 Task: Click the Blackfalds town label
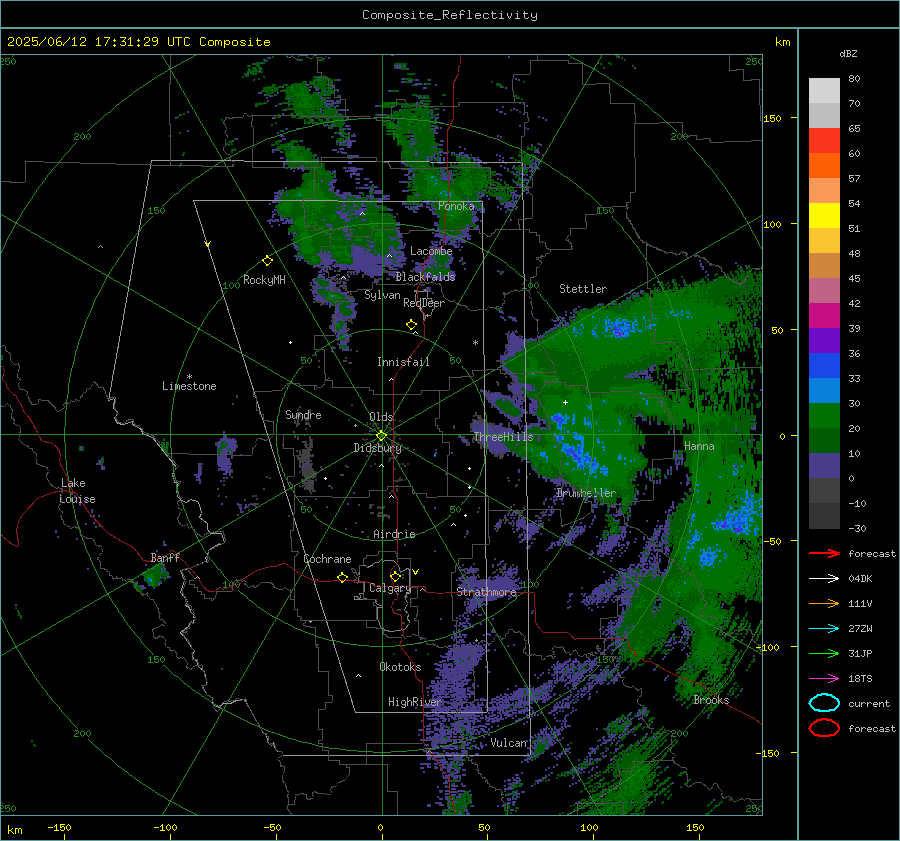pyautogui.click(x=425, y=277)
